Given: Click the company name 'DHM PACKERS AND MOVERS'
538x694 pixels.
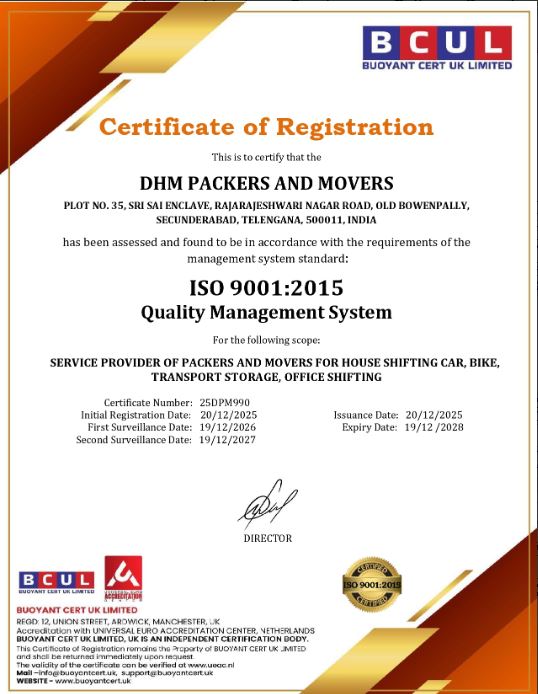Looking at the screenshot, I should (266, 183).
